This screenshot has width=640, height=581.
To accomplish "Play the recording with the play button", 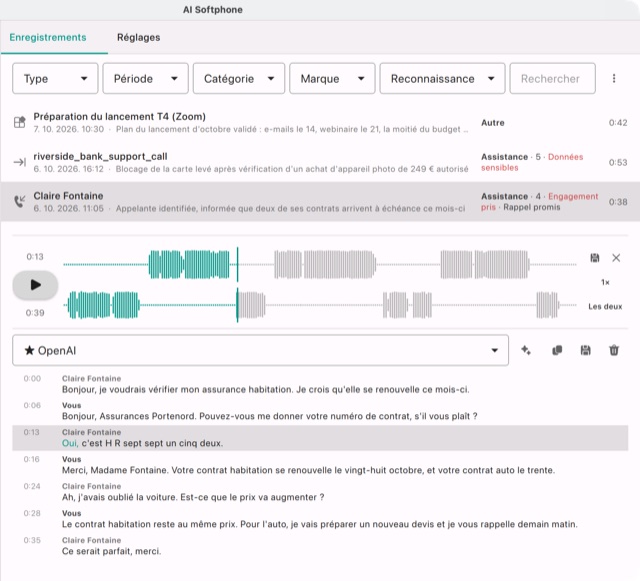I will [x=36, y=285].
